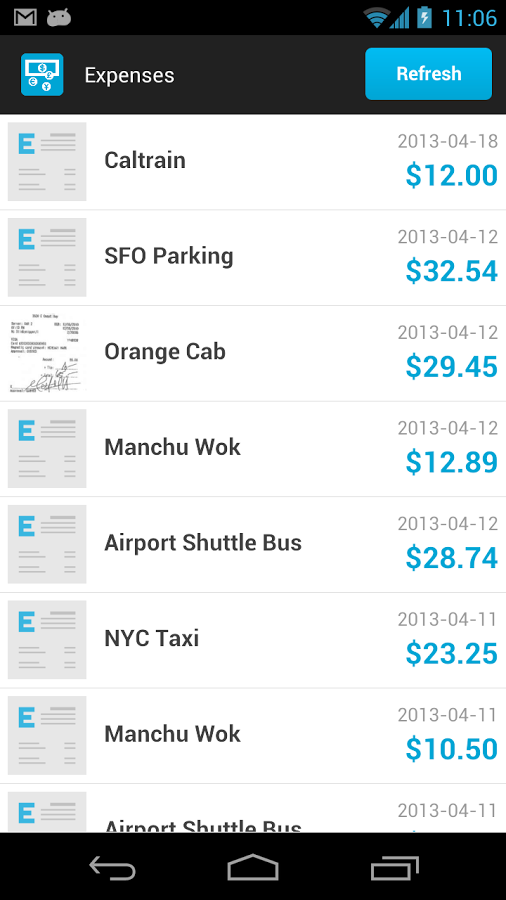
Task: Tap the Android debug notification icon
Action: (59, 18)
